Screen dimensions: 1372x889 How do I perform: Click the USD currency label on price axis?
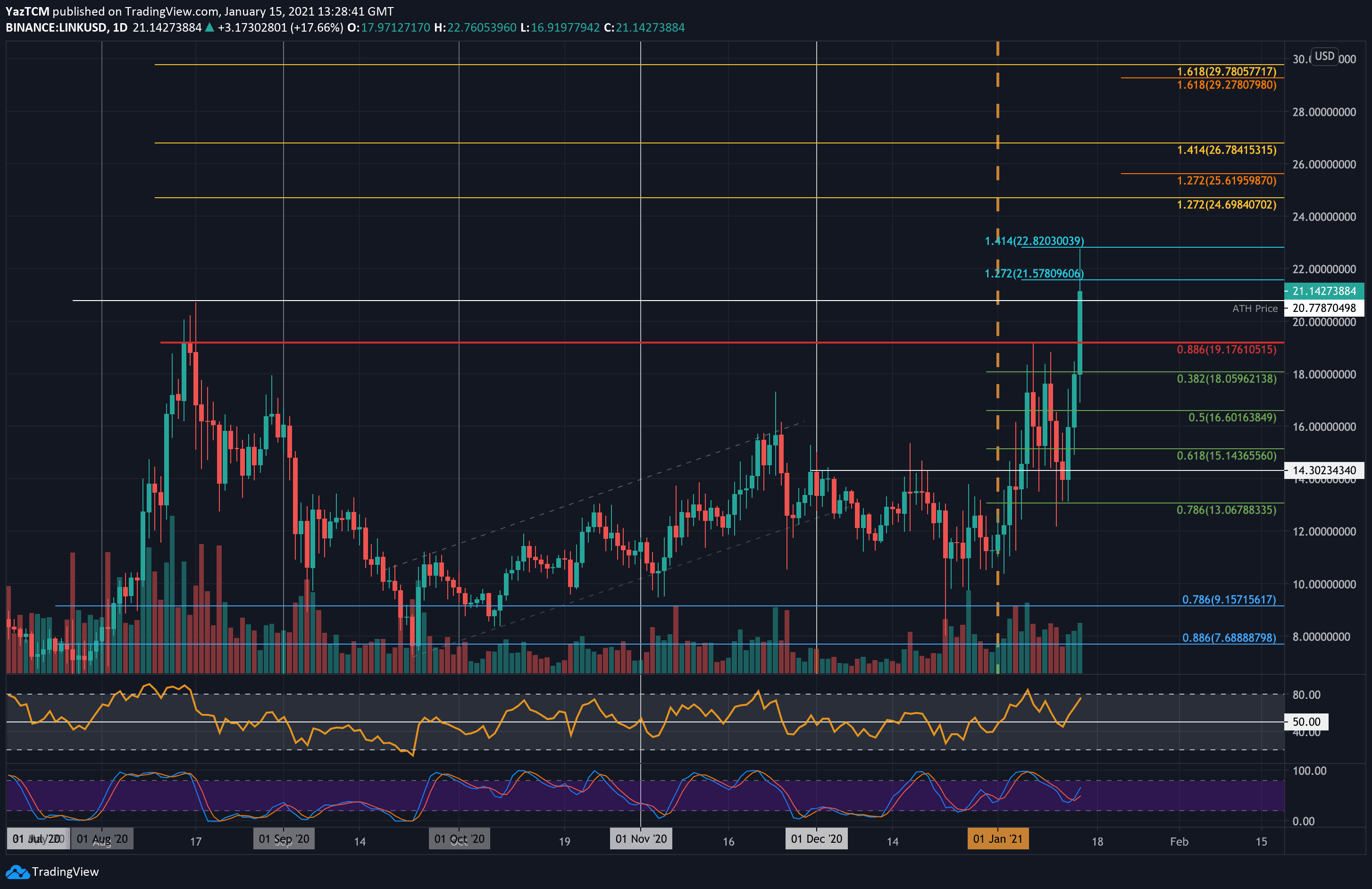pyautogui.click(x=1324, y=56)
